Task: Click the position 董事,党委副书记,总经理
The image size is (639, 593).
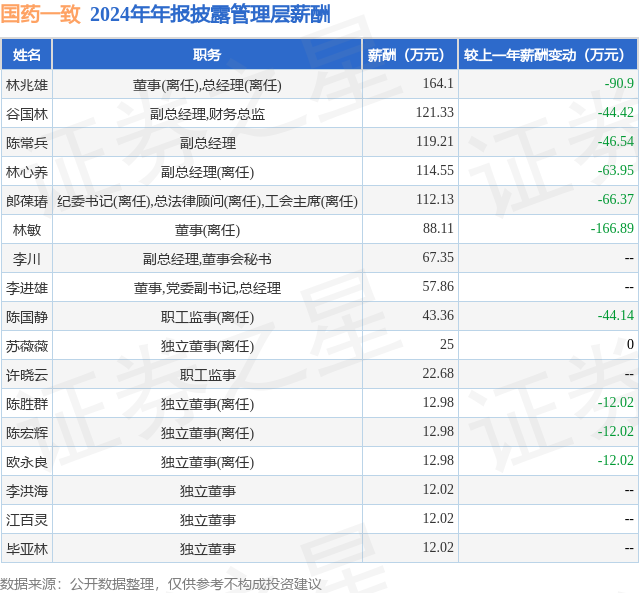Action: 207,288
